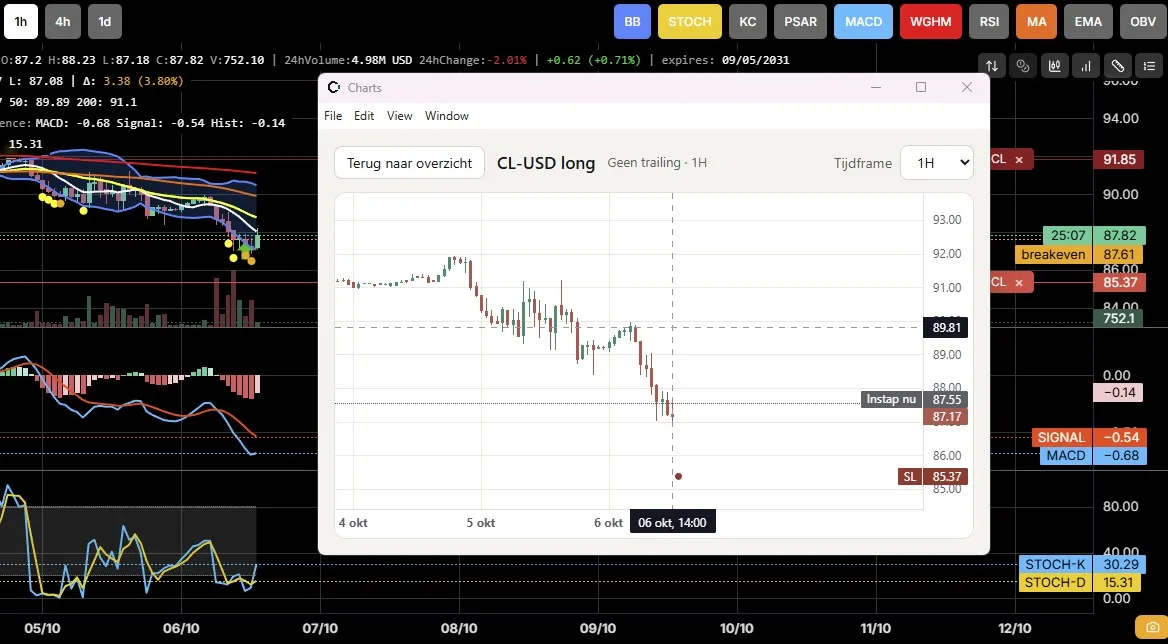Toggle the MACD indicator
Screen dimensions: 1168x644
point(864,22)
